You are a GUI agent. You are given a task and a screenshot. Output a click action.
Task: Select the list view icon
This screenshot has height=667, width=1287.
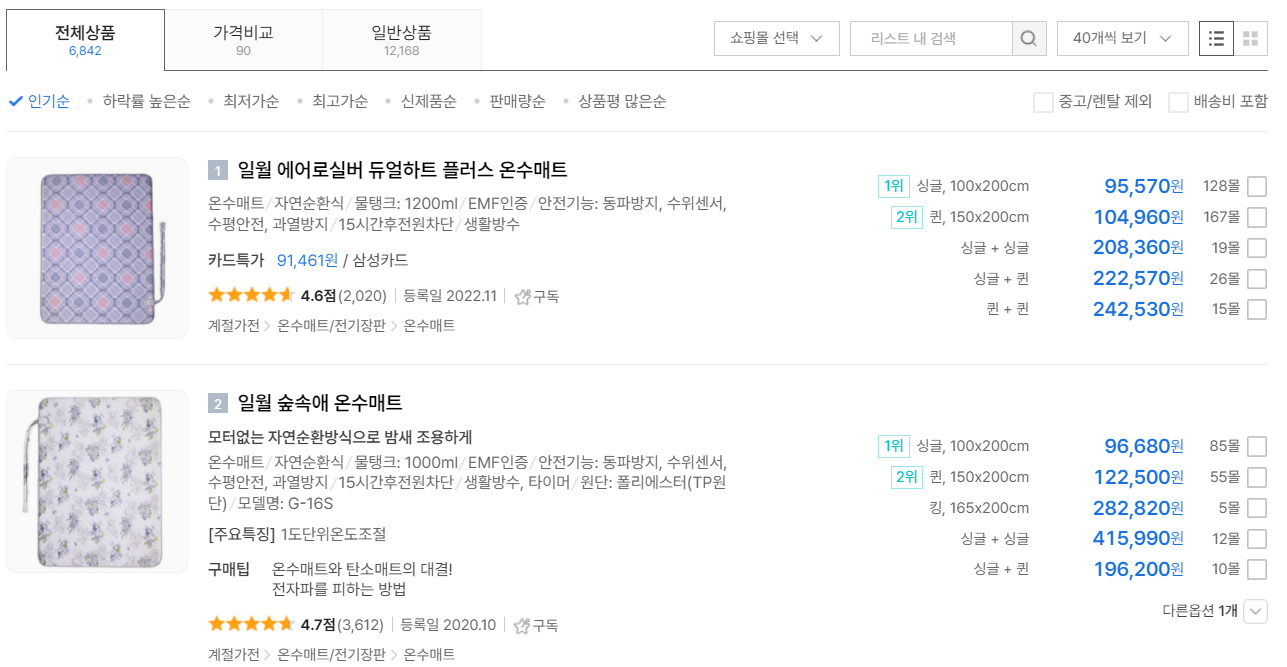pos(1217,37)
